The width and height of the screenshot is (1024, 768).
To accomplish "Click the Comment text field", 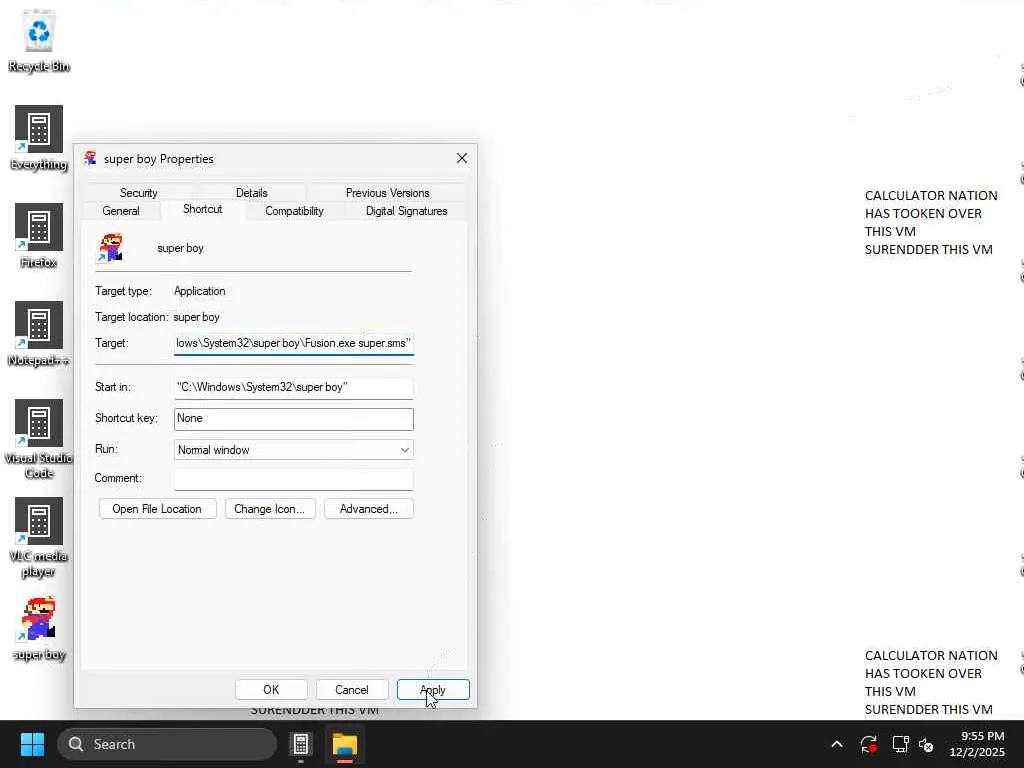I will 293,479.
